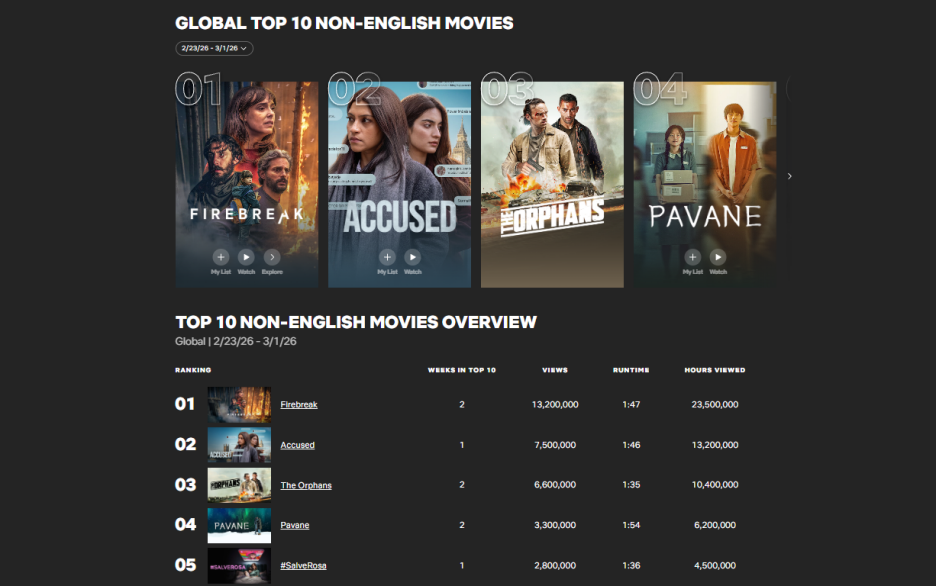Viewport: 936px width, 586px height.
Task: Click the Global Top 10 Non-English Movies heading
Action: tap(344, 23)
